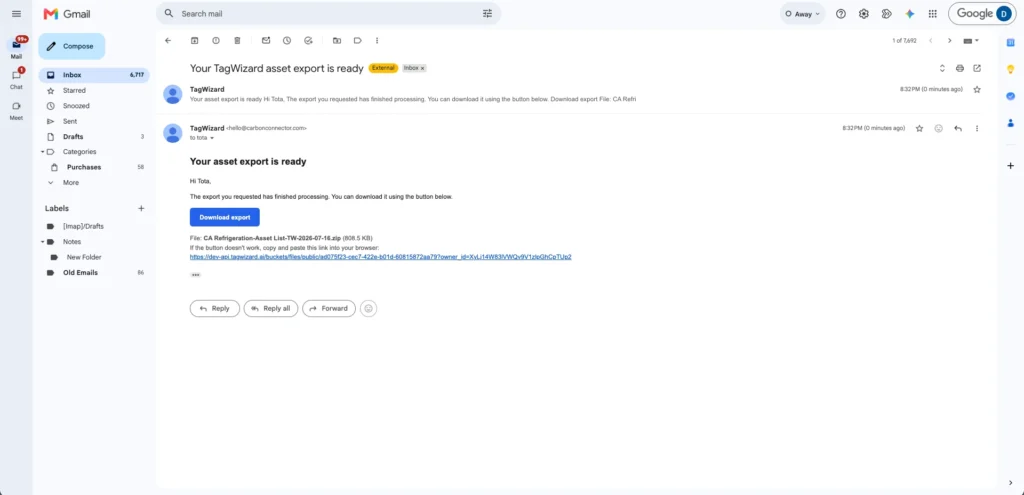This screenshot has width=1024, height=495.
Task: Add this email to Tasks
Action: point(308,40)
